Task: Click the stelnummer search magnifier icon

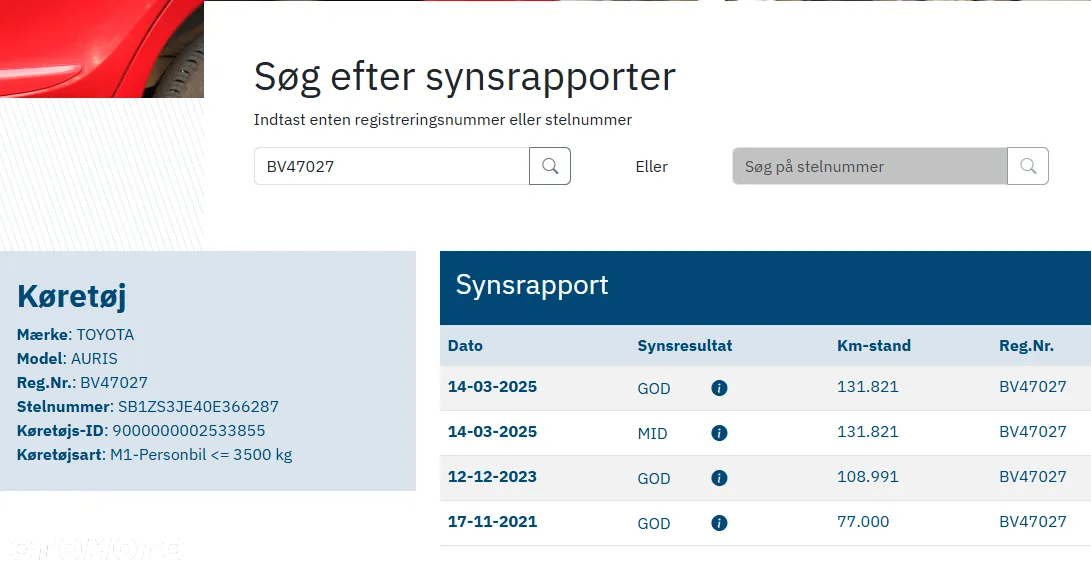Action: pyautogui.click(x=1028, y=166)
